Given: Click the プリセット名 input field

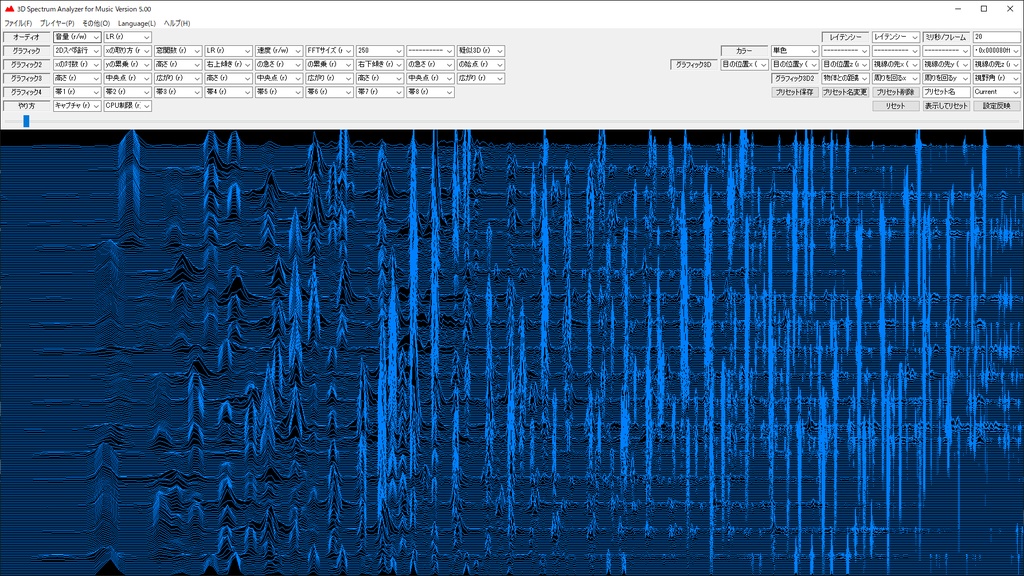Looking at the screenshot, I should click(946, 92).
